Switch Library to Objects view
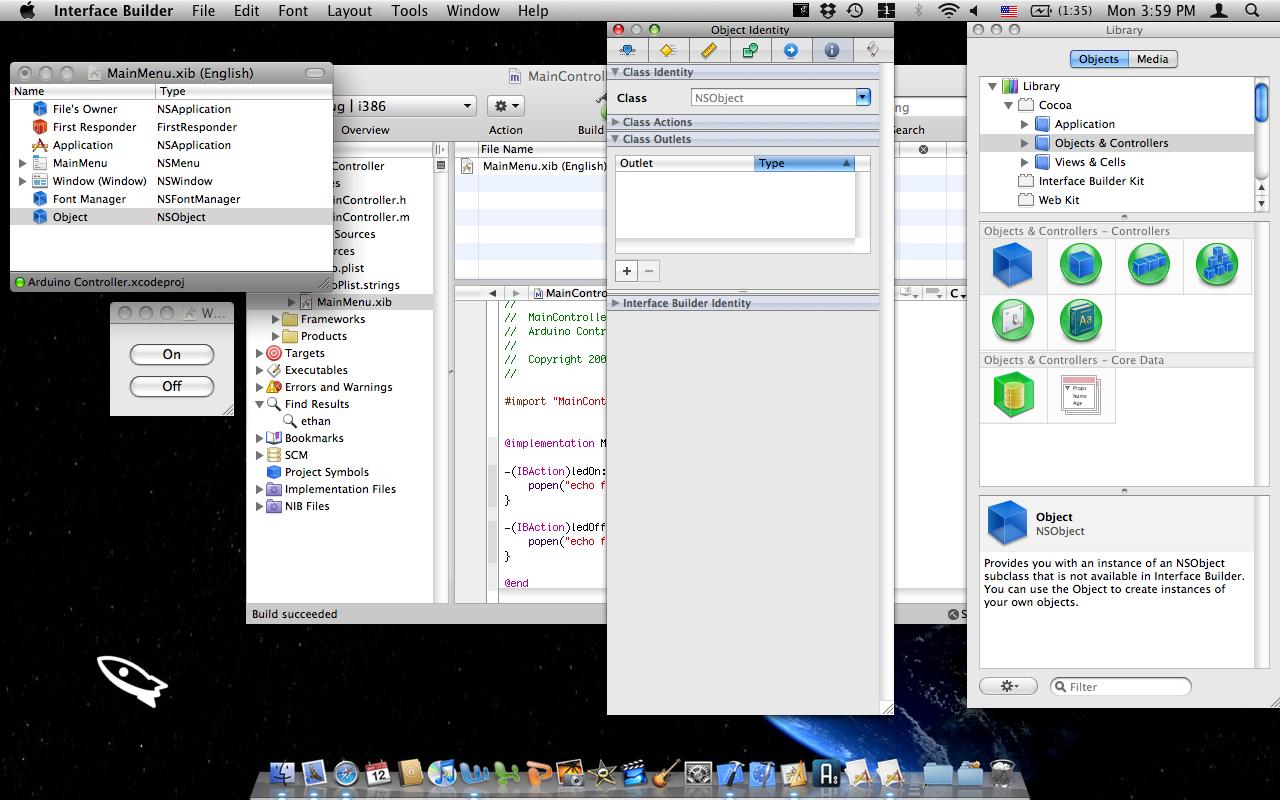The image size is (1280, 800). (1098, 59)
